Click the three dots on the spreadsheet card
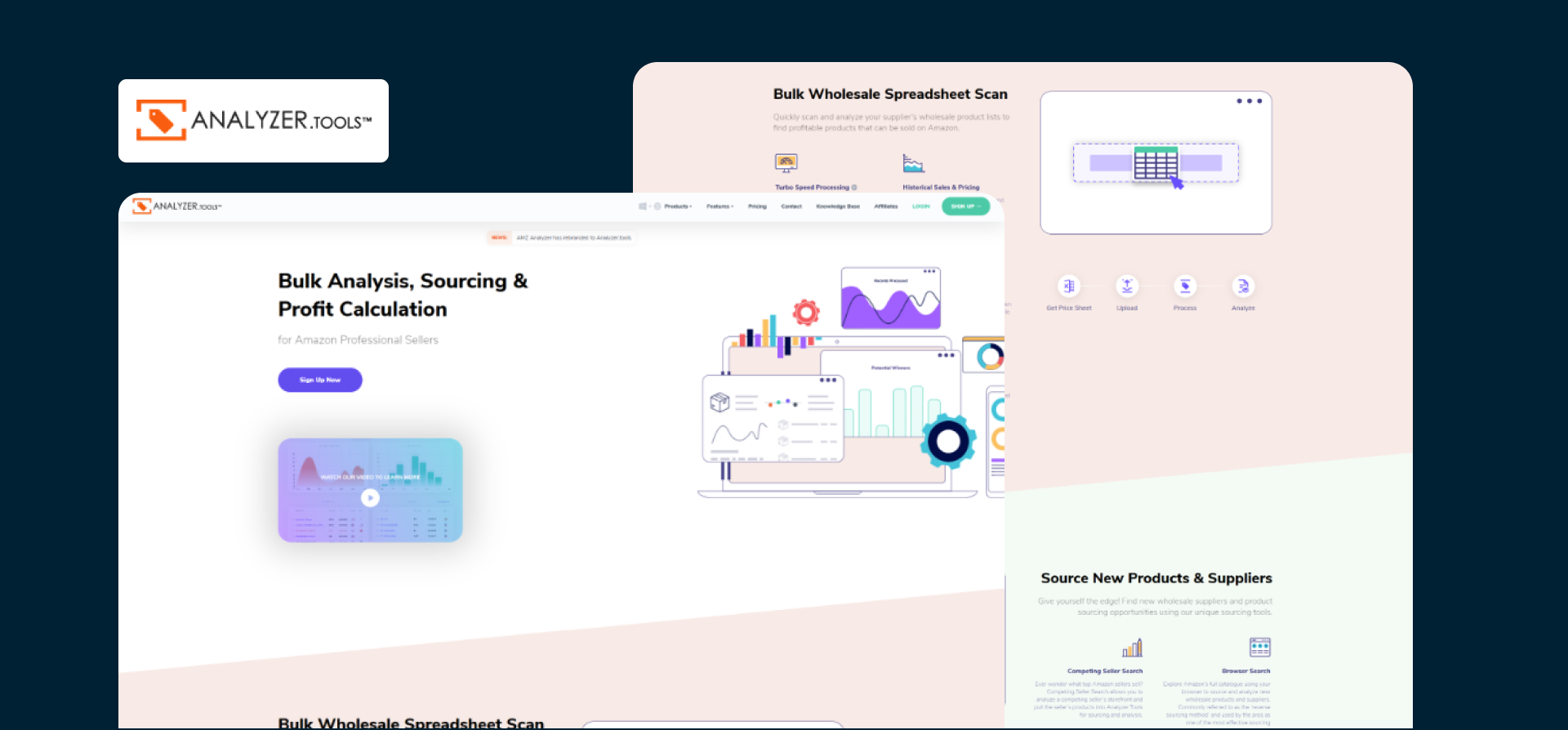This screenshot has height=730, width=1568. point(1249,101)
